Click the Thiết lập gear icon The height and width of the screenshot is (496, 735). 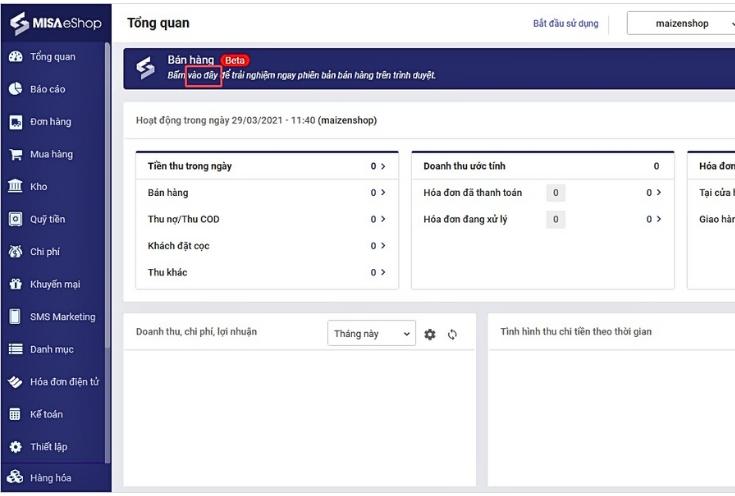[15, 447]
